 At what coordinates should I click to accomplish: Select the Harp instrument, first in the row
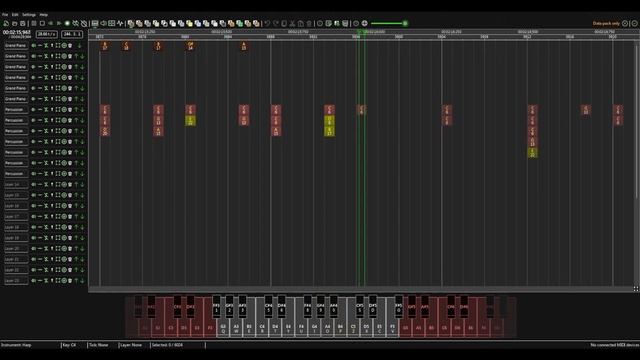[131, 24]
